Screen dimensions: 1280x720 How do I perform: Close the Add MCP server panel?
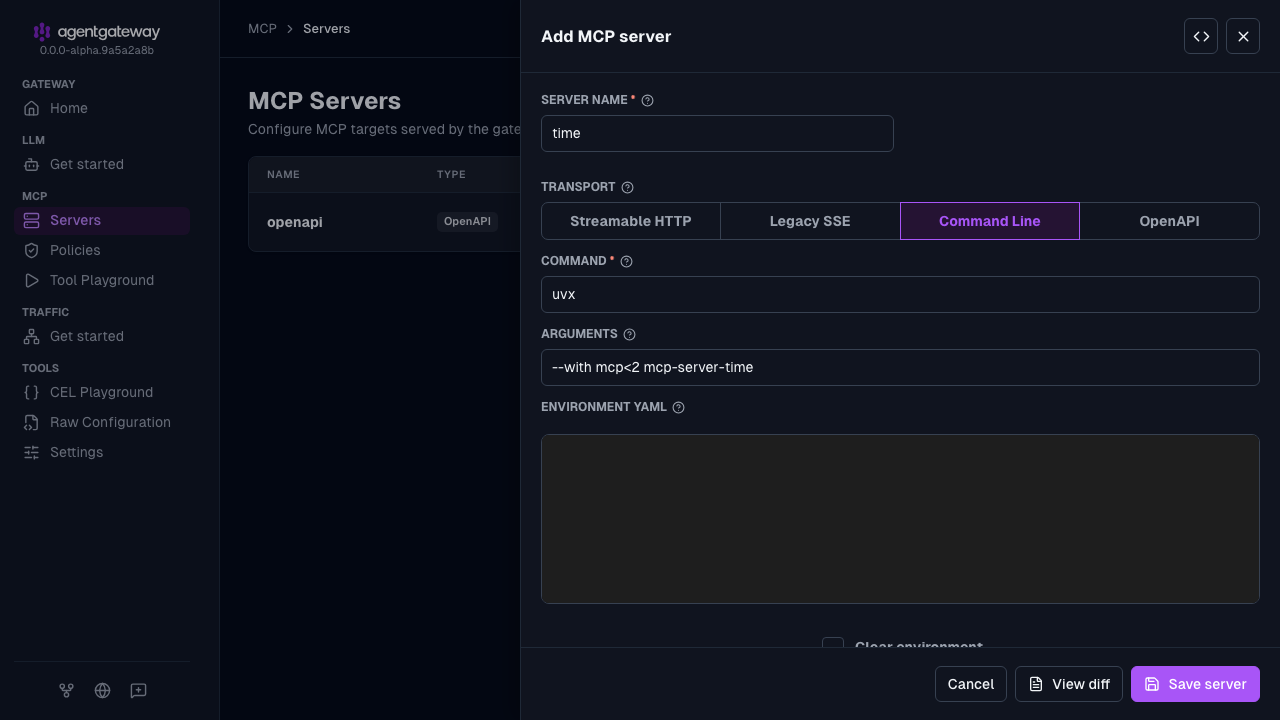[1243, 36]
